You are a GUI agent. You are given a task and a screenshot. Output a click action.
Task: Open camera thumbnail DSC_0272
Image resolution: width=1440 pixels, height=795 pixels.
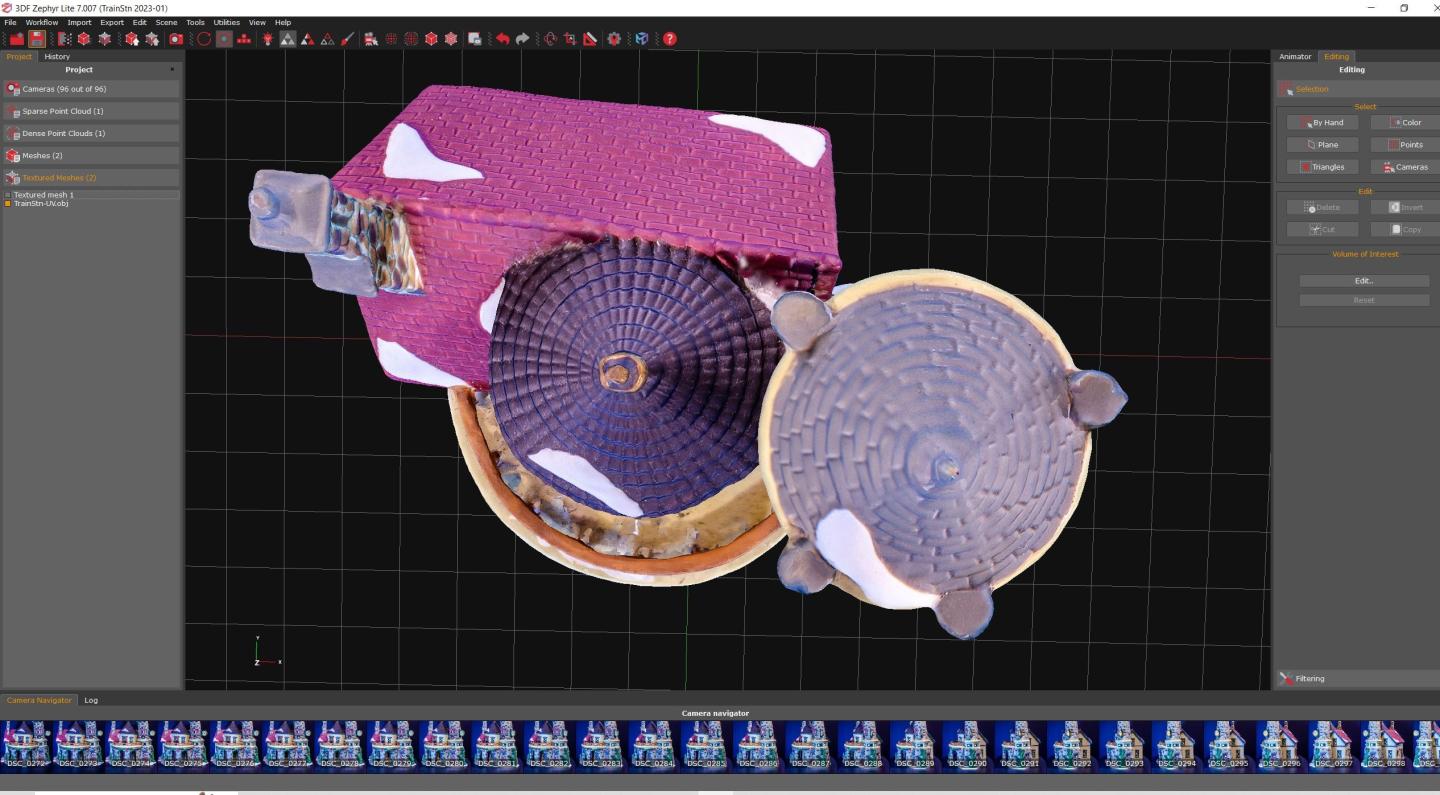point(26,745)
